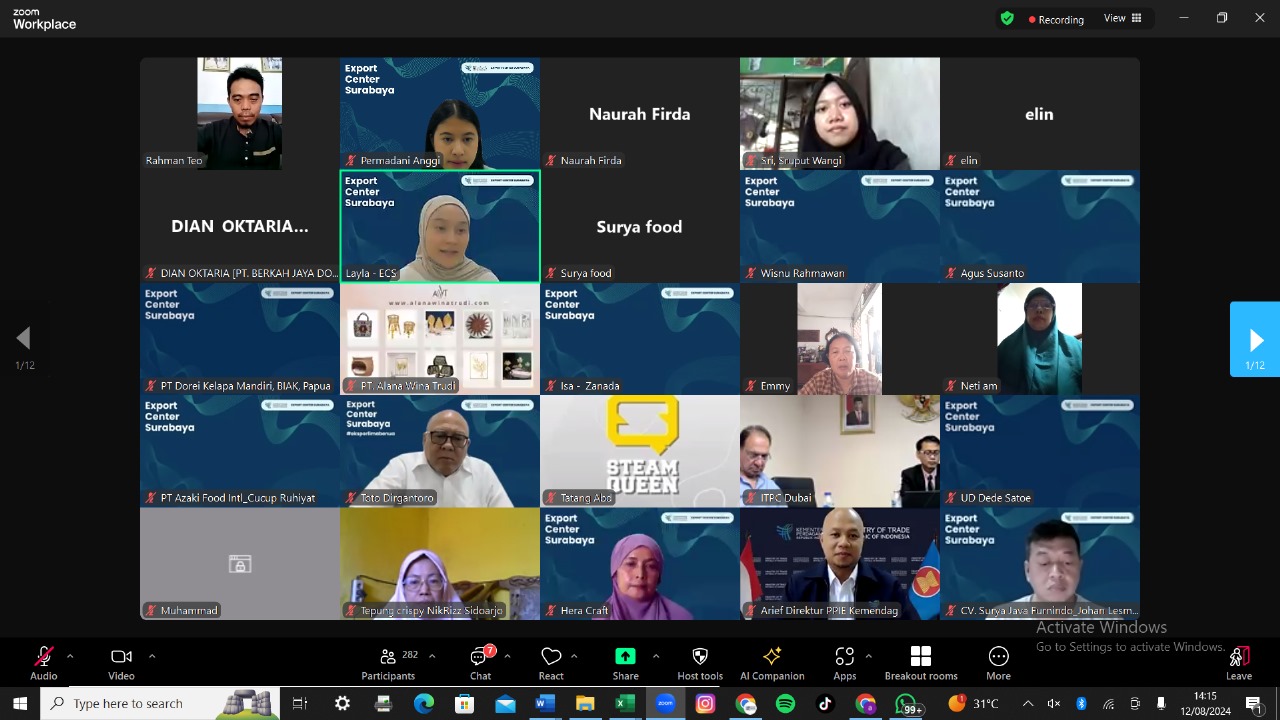Open Windows Start menu
This screenshot has height=720, width=1280.
pyautogui.click(x=20, y=704)
